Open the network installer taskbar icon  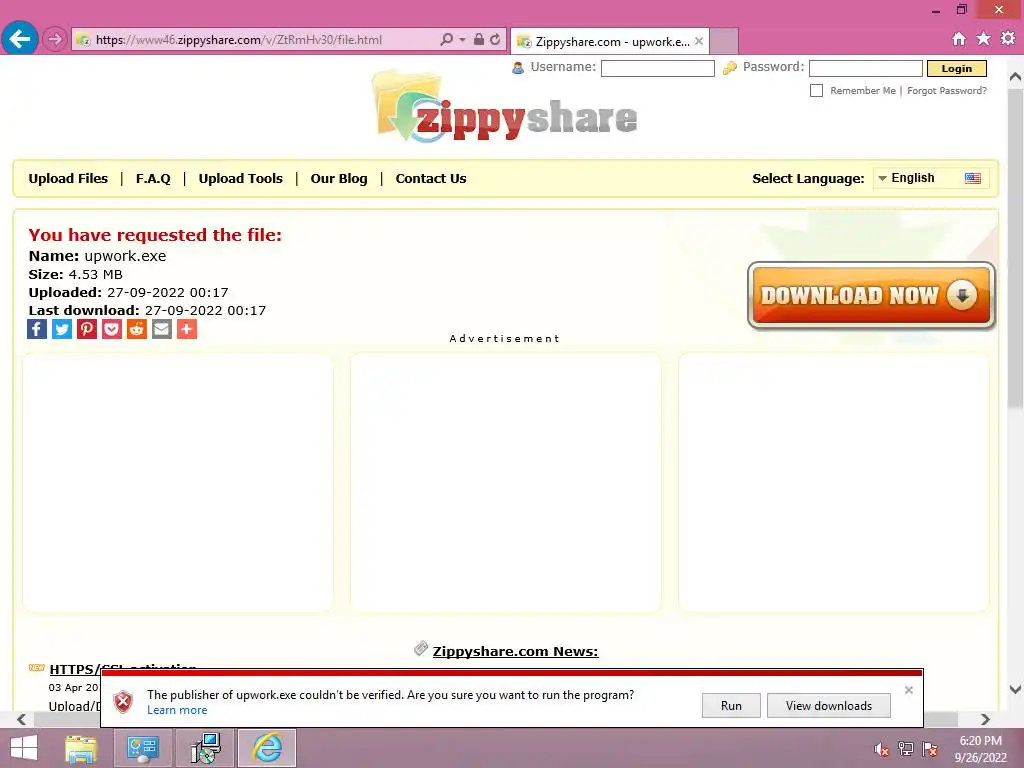point(205,748)
